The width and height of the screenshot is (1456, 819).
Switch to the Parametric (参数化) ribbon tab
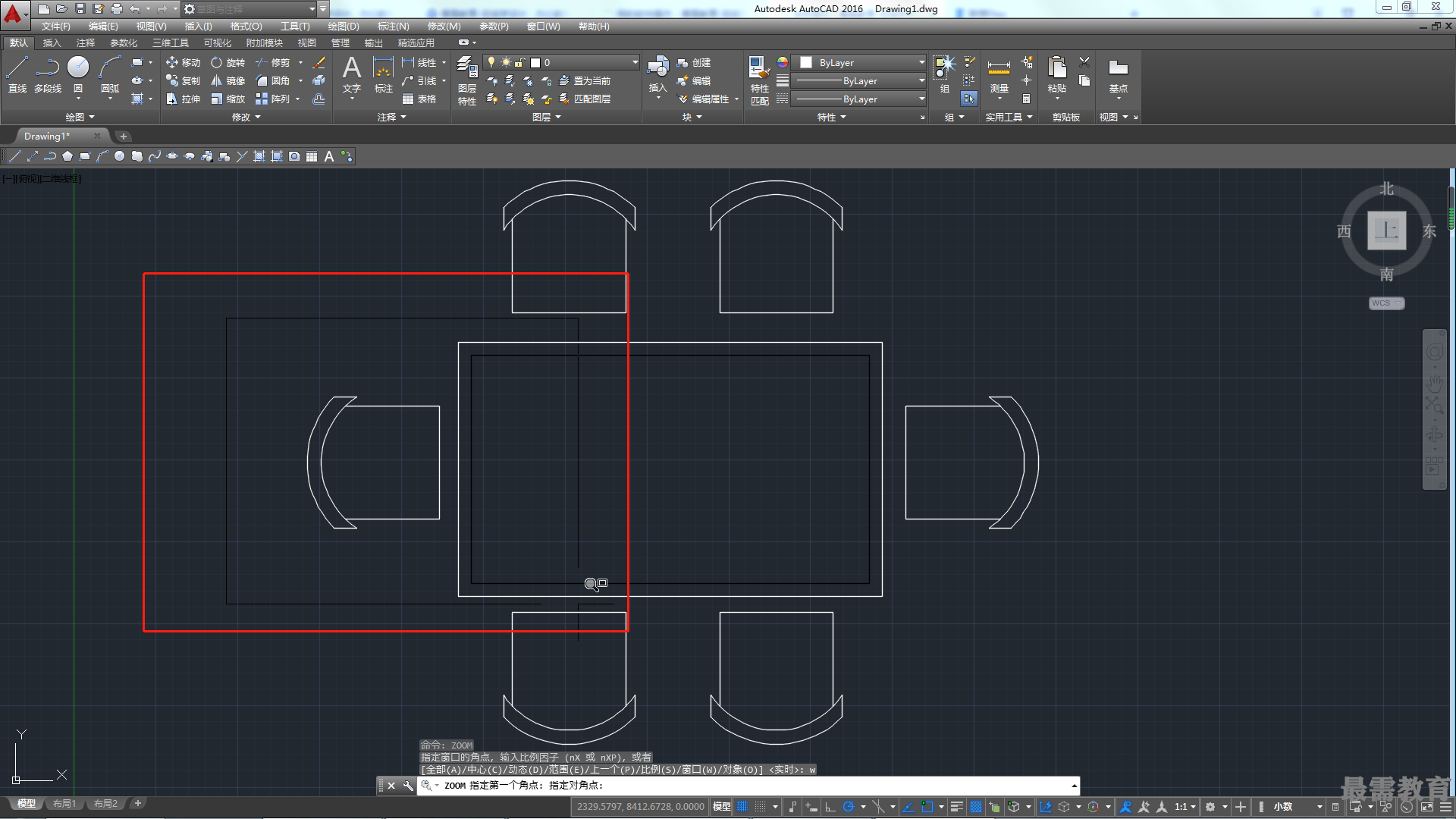click(124, 42)
